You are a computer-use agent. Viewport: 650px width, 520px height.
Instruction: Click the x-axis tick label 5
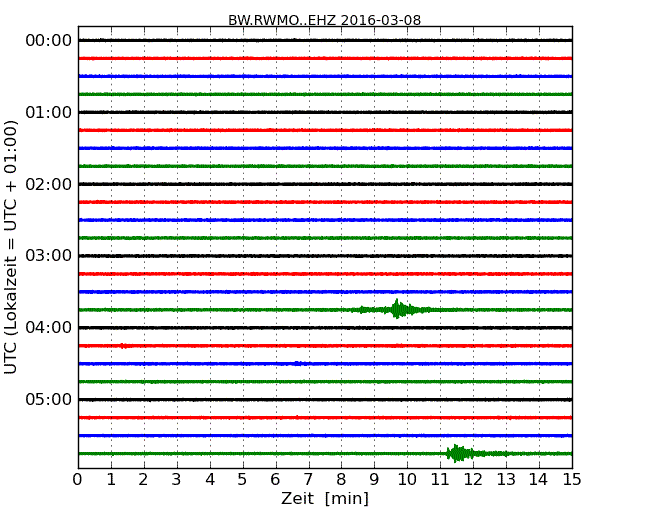click(x=243, y=480)
